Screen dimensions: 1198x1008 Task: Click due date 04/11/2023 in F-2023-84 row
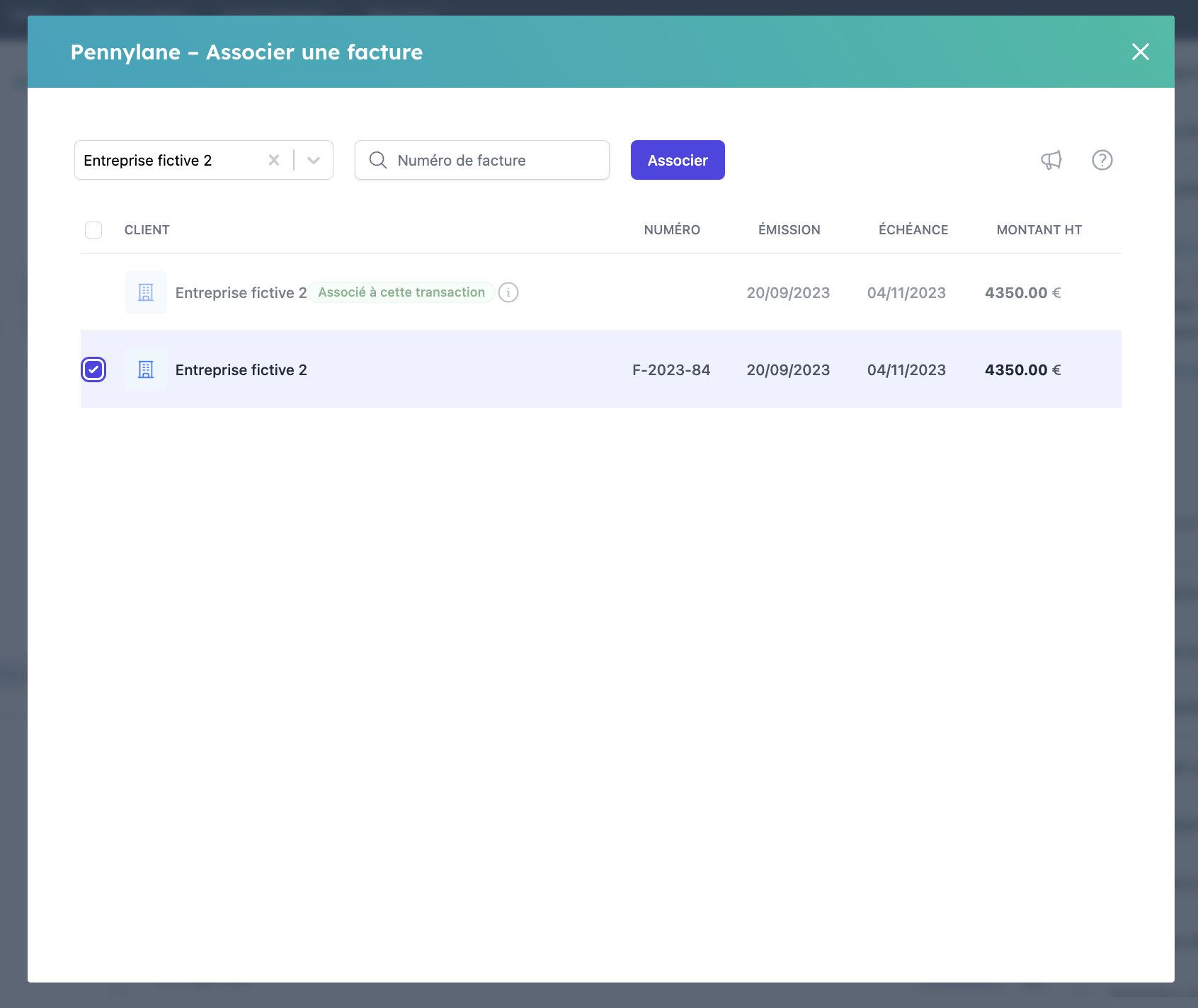tap(906, 370)
